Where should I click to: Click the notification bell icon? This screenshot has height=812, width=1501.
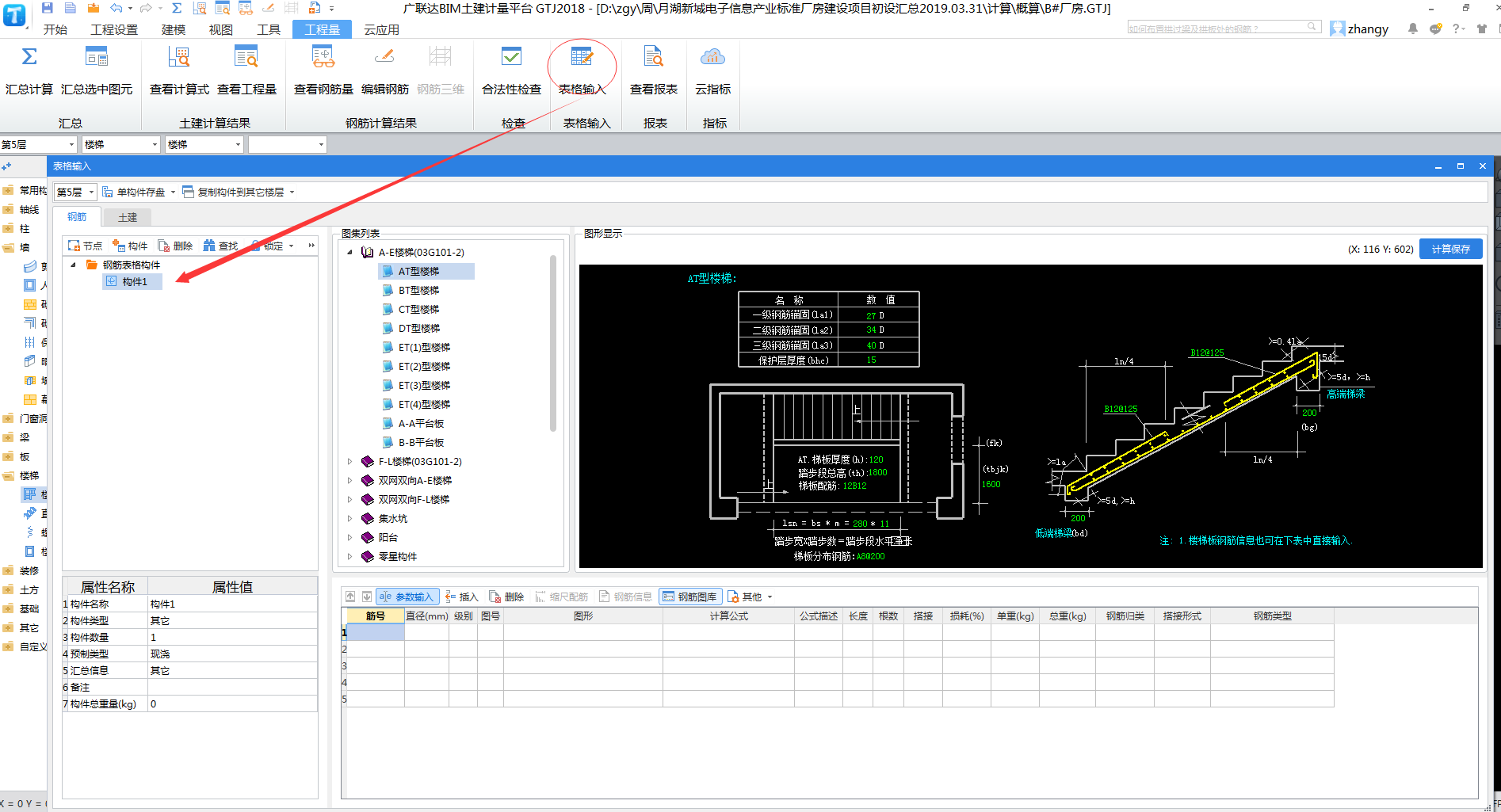[x=1412, y=29]
